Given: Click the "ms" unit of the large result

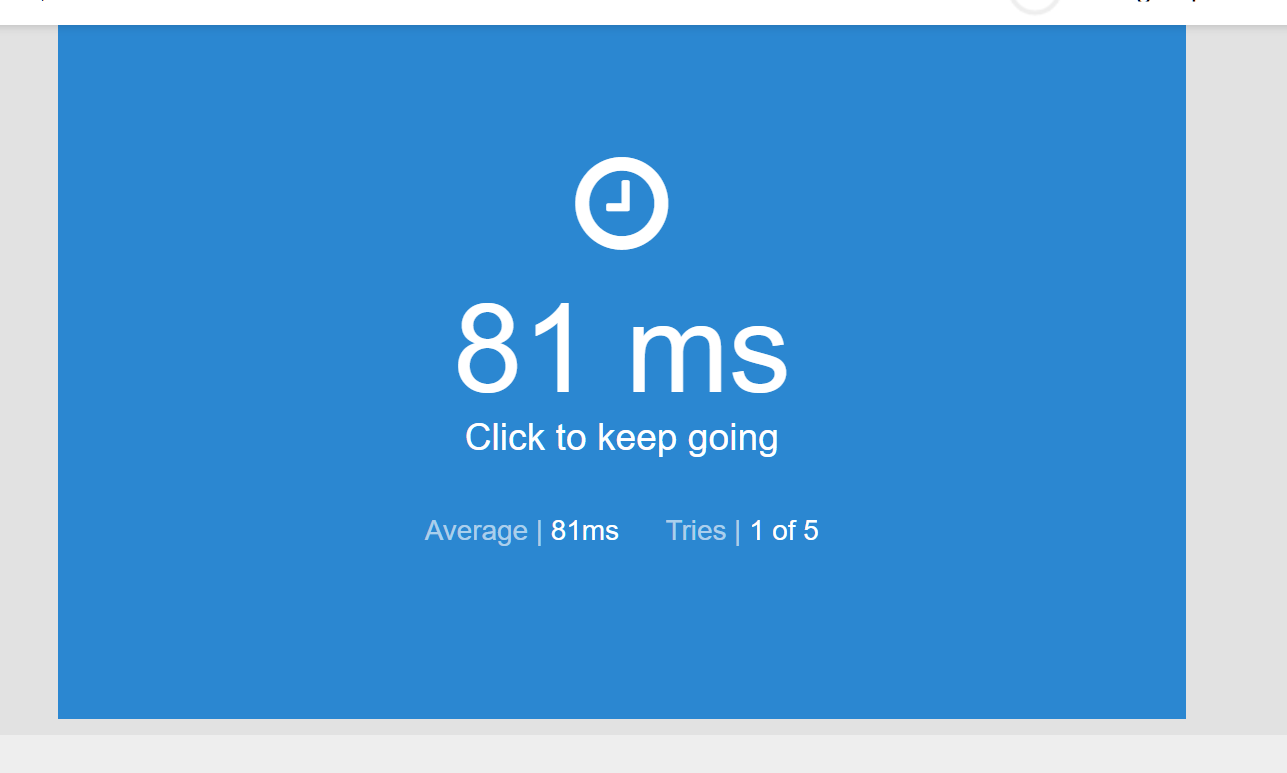Looking at the screenshot, I should coord(708,358).
